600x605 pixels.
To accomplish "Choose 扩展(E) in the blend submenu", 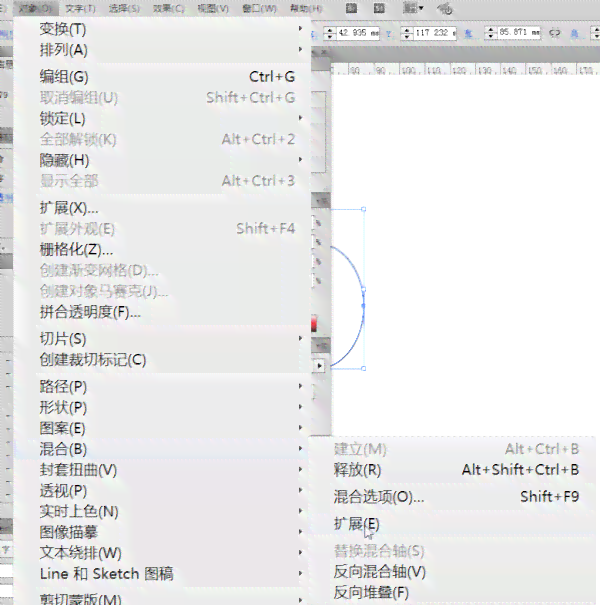I will point(454,524).
